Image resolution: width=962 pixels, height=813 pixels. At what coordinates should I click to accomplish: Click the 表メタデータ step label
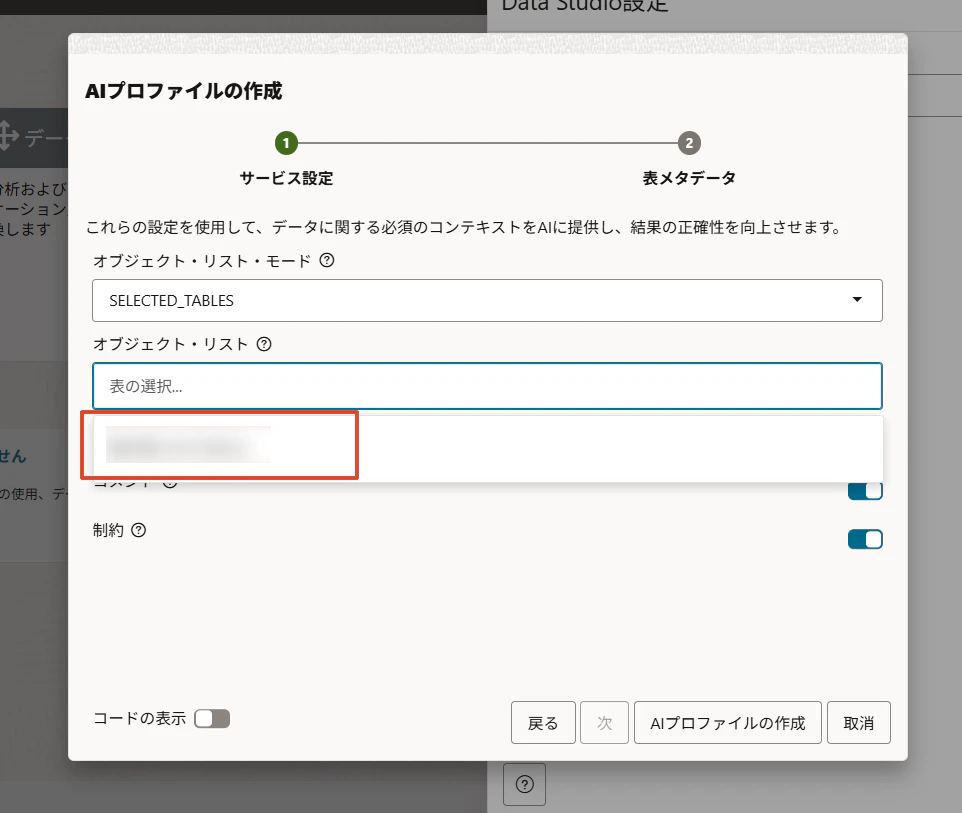(689, 179)
